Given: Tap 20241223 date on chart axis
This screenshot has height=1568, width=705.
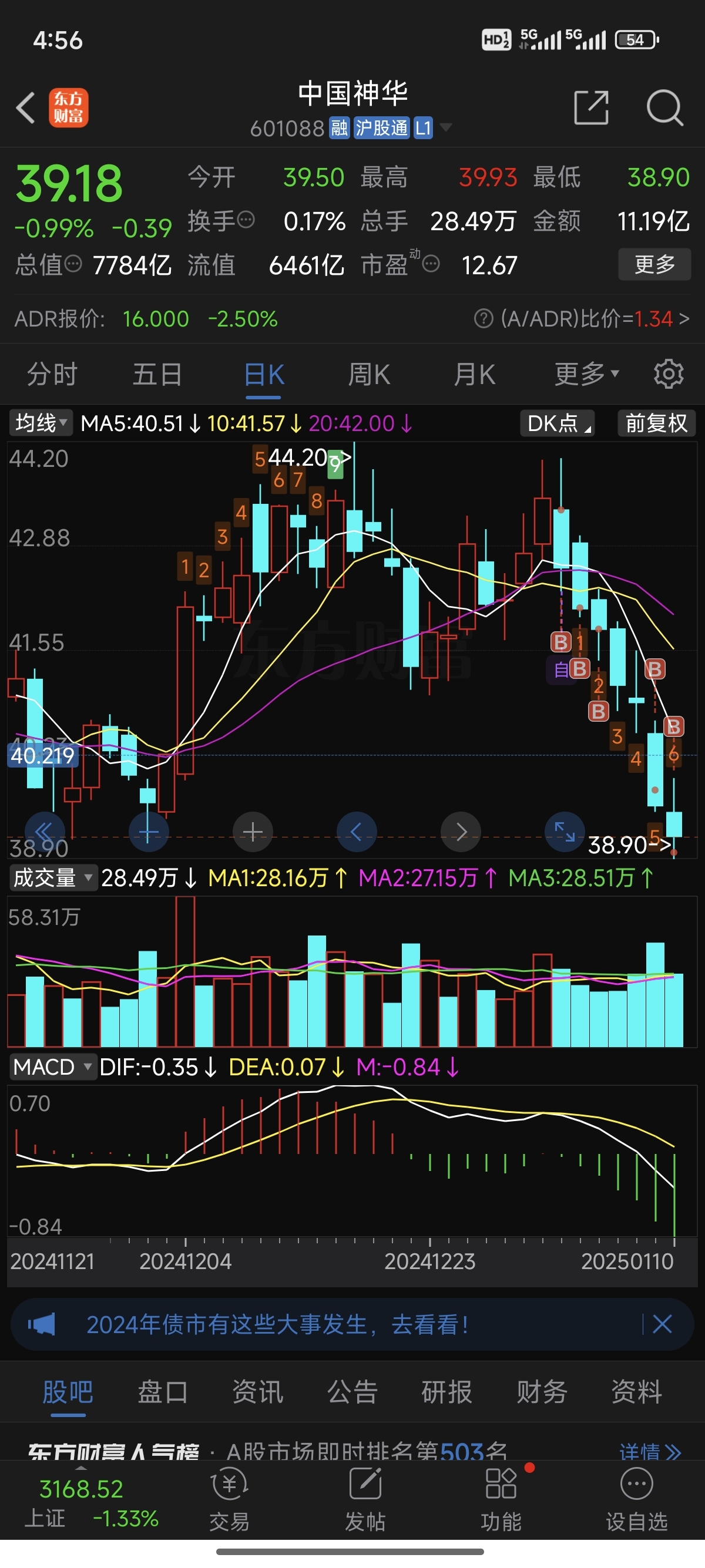Looking at the screenshot, I should pyautogui.click(x=430, y=1261).
